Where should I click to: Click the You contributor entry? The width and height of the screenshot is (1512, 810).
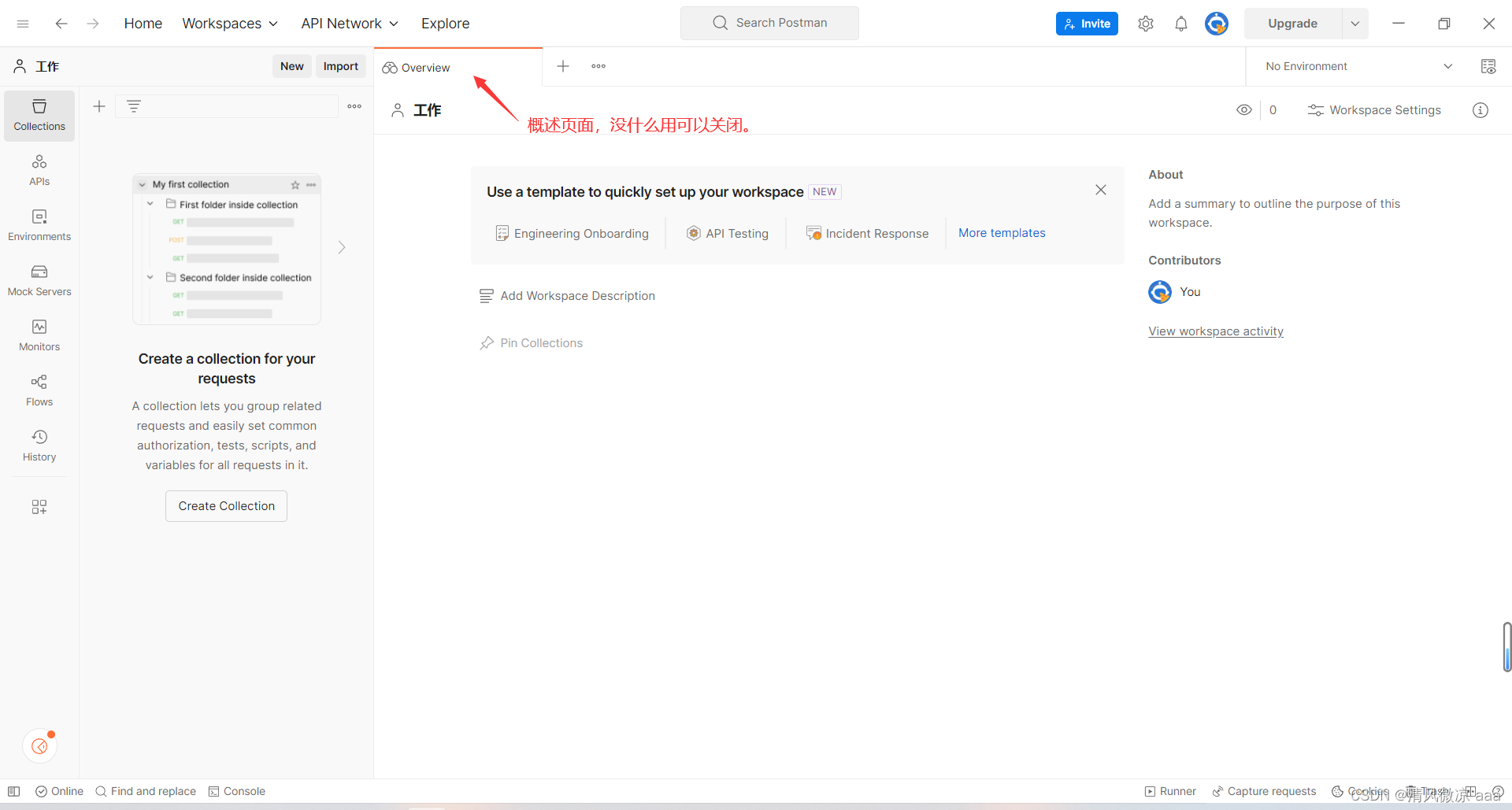(1175, 292)
